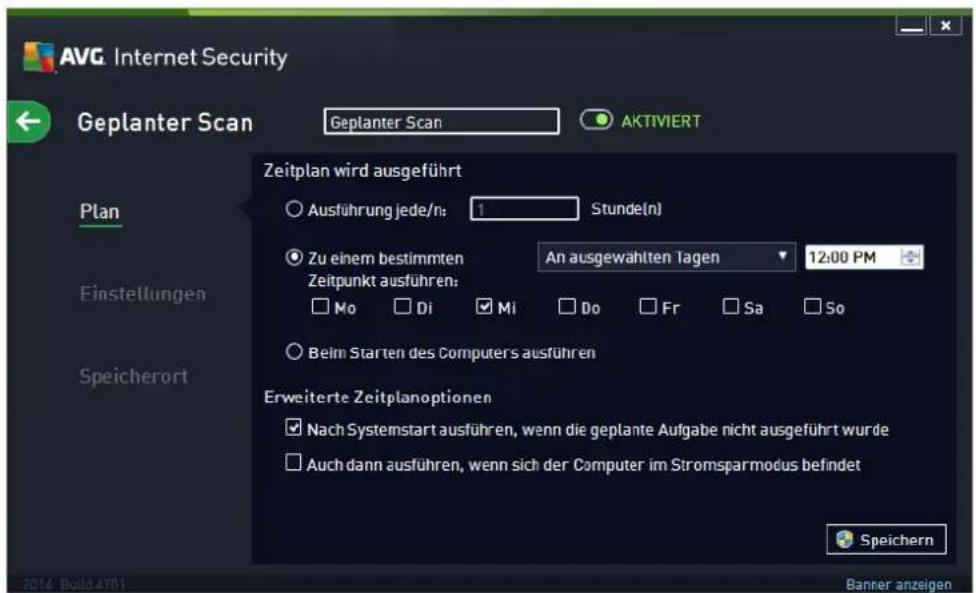Enable 'Auch dann ausführen' Stromsparmodus checkbox

(x=293, y=462)
